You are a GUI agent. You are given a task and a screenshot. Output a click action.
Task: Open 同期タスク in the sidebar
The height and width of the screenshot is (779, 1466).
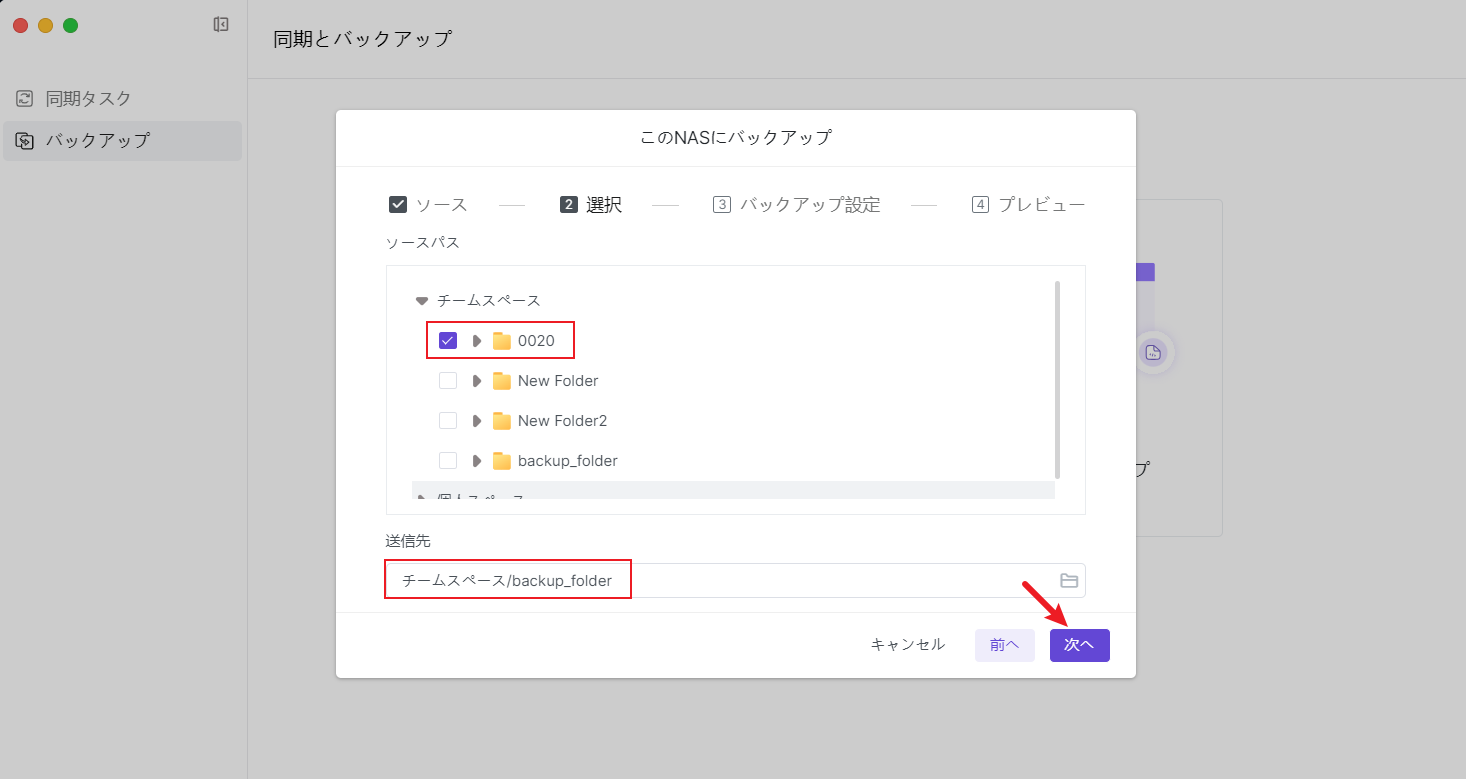click(x=88, y=99)
